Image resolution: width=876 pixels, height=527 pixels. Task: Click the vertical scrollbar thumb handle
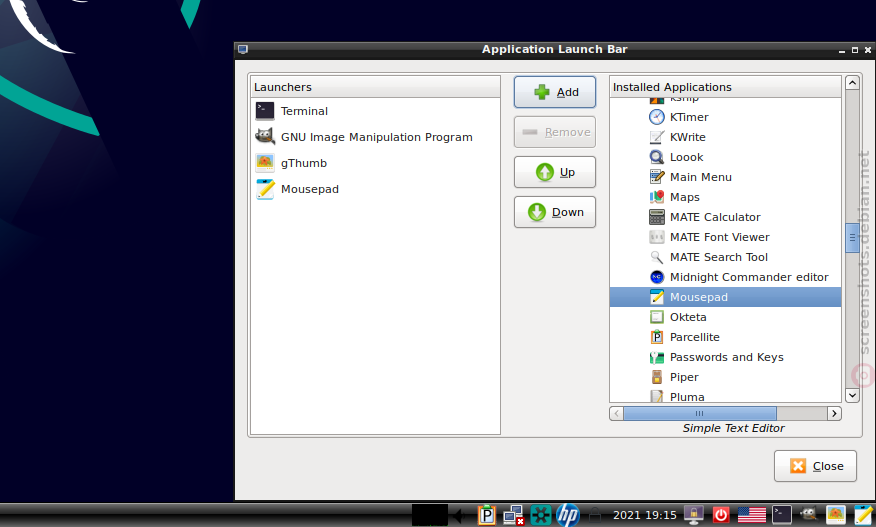pyautogui.click(x=852, y=238)
